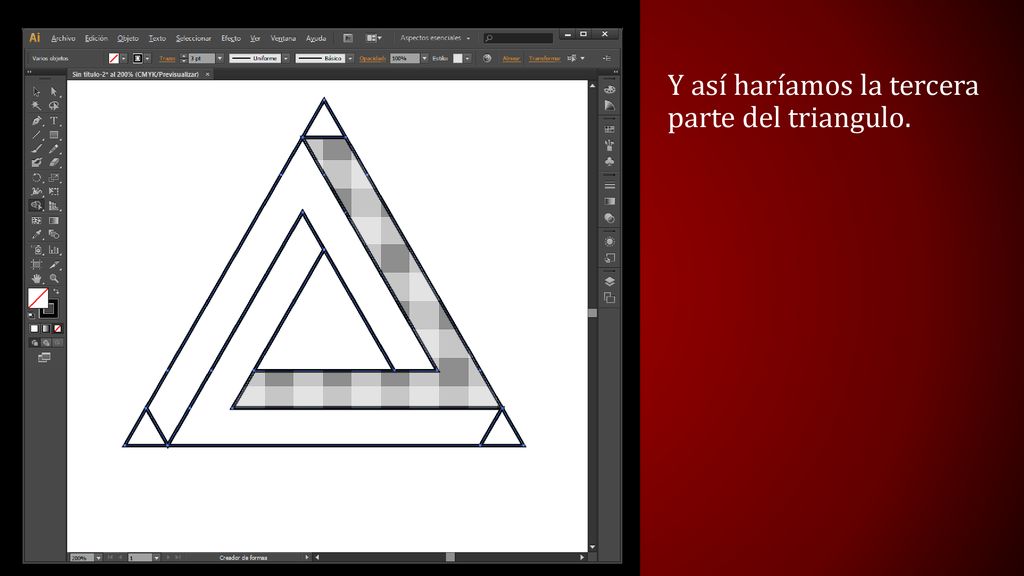Screen dimensions: 1024x576
Task: Set paint mode to None
Action: click(x=57, y=328)
